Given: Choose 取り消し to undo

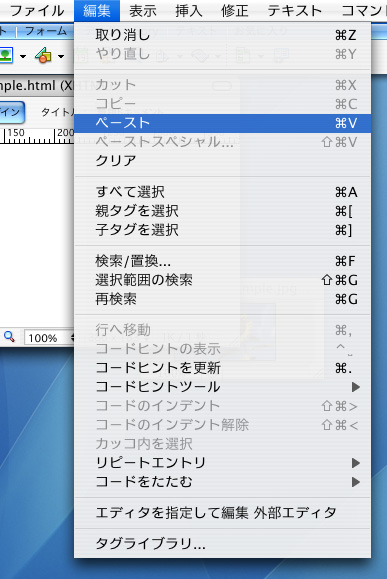Looking at the screenshot, I should [222, 35].
